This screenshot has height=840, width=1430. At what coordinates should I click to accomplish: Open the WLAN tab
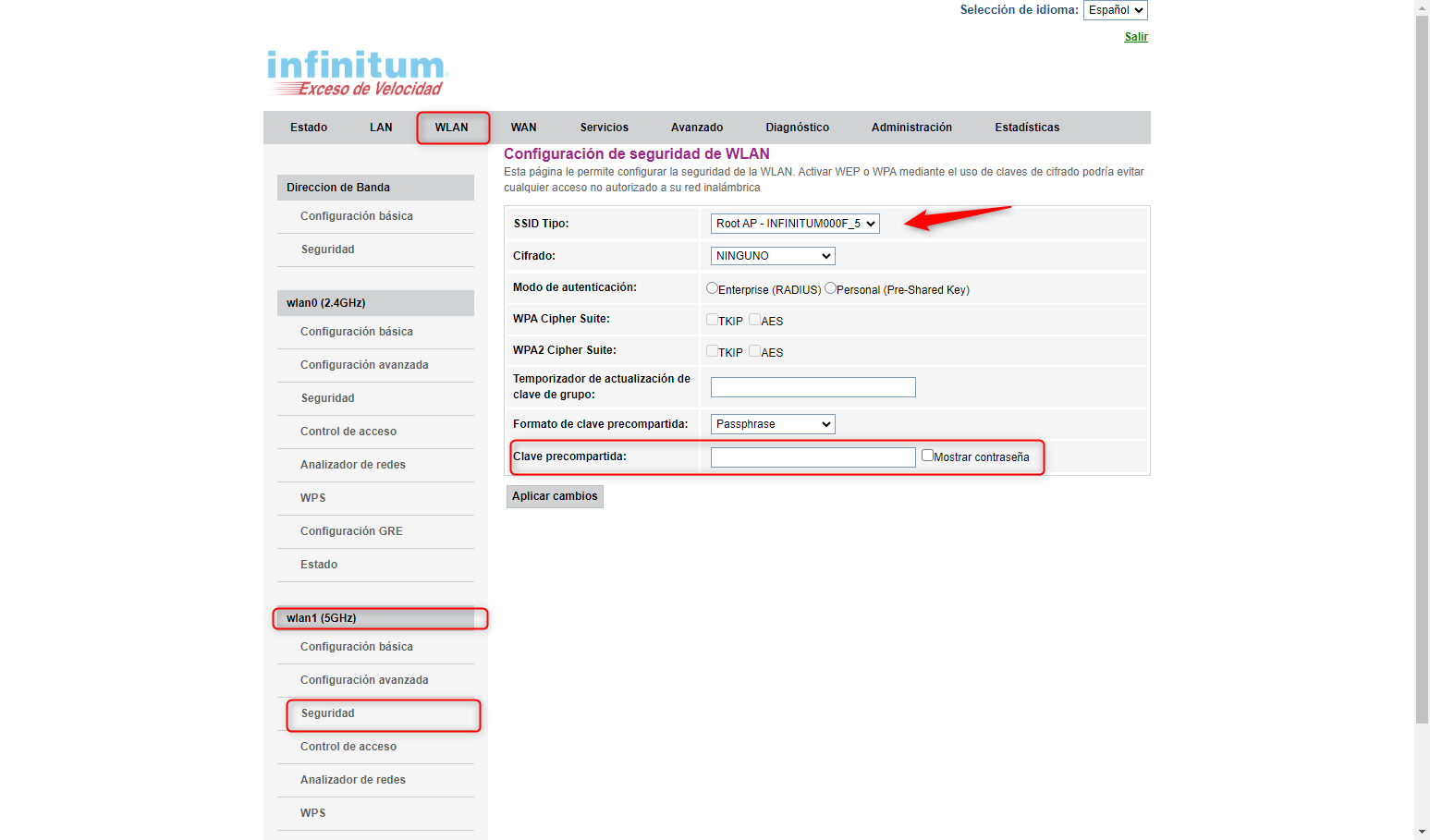coord(452,128)
